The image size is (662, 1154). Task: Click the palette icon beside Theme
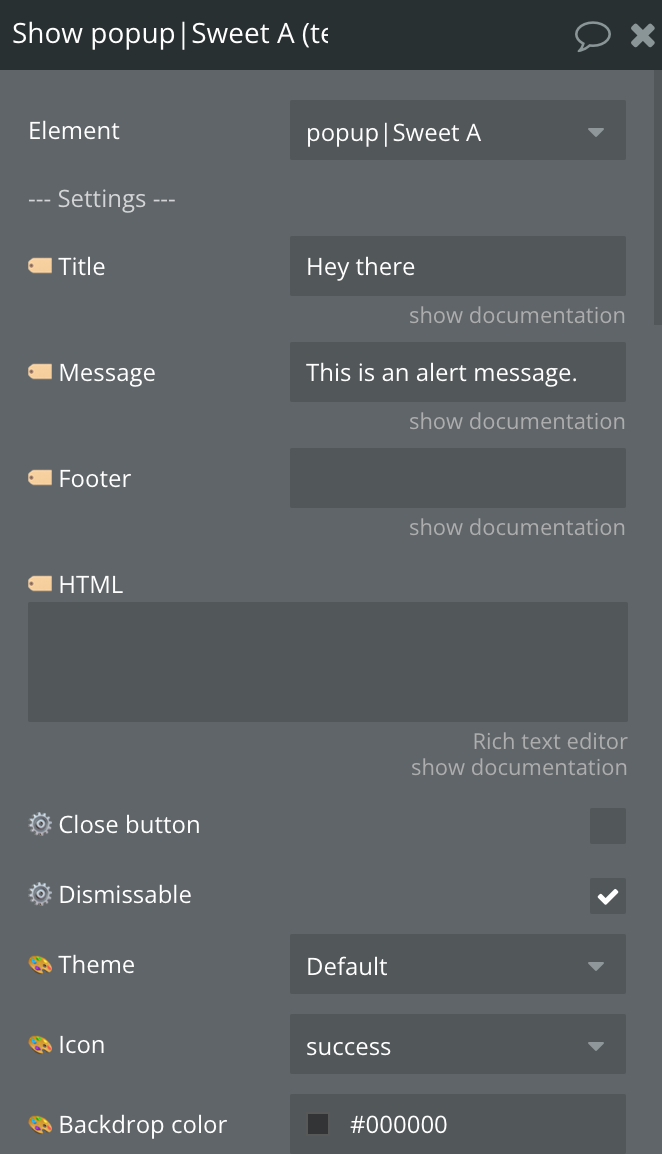coord(40,964)
